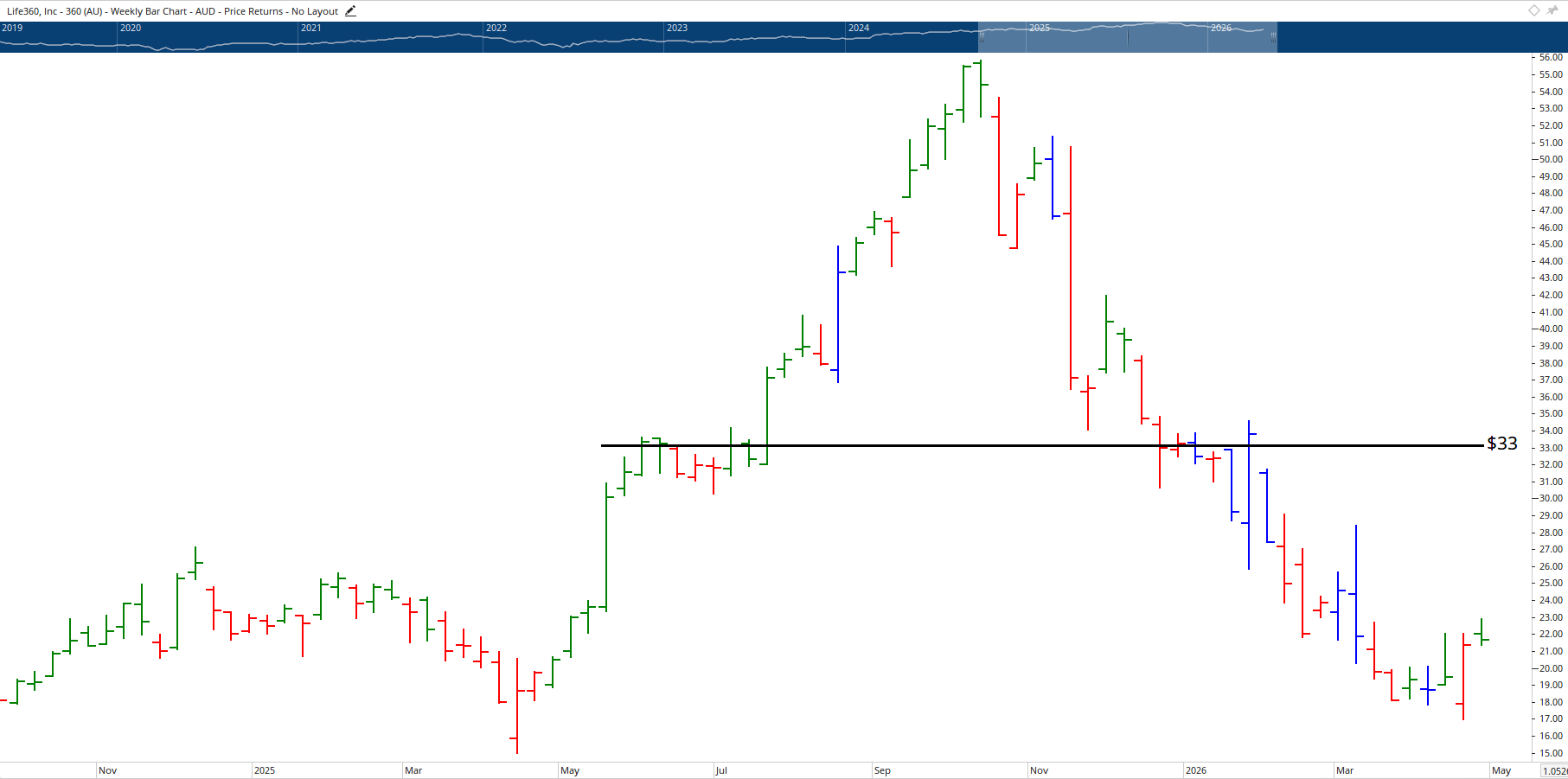This screenshot has width=1568, height=779.
Task: Click the 2019 year marker in the navigator strip
Action: (x=12, y=28)
